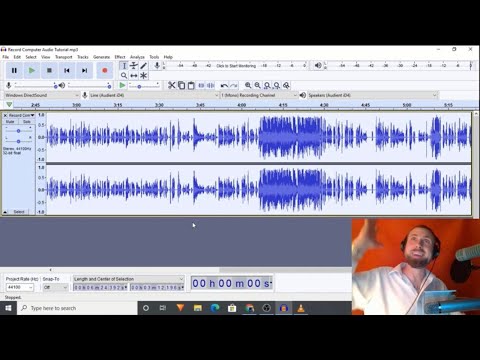Open the View menu

[46, 57]
